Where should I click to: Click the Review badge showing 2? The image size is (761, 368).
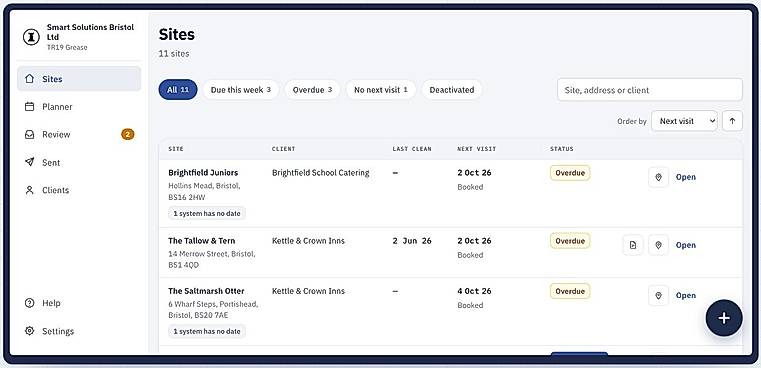coord(128,134)
